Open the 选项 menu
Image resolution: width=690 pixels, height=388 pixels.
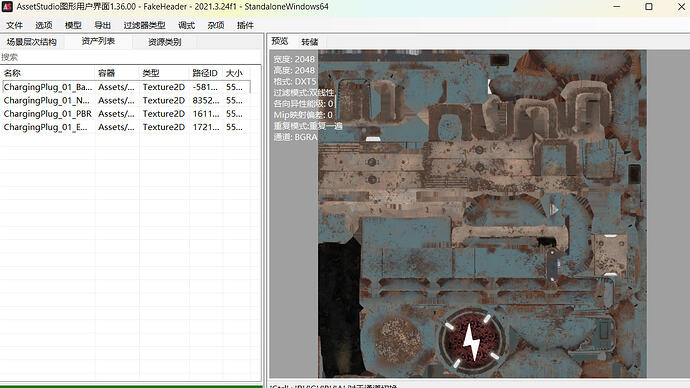coord(44,25)
